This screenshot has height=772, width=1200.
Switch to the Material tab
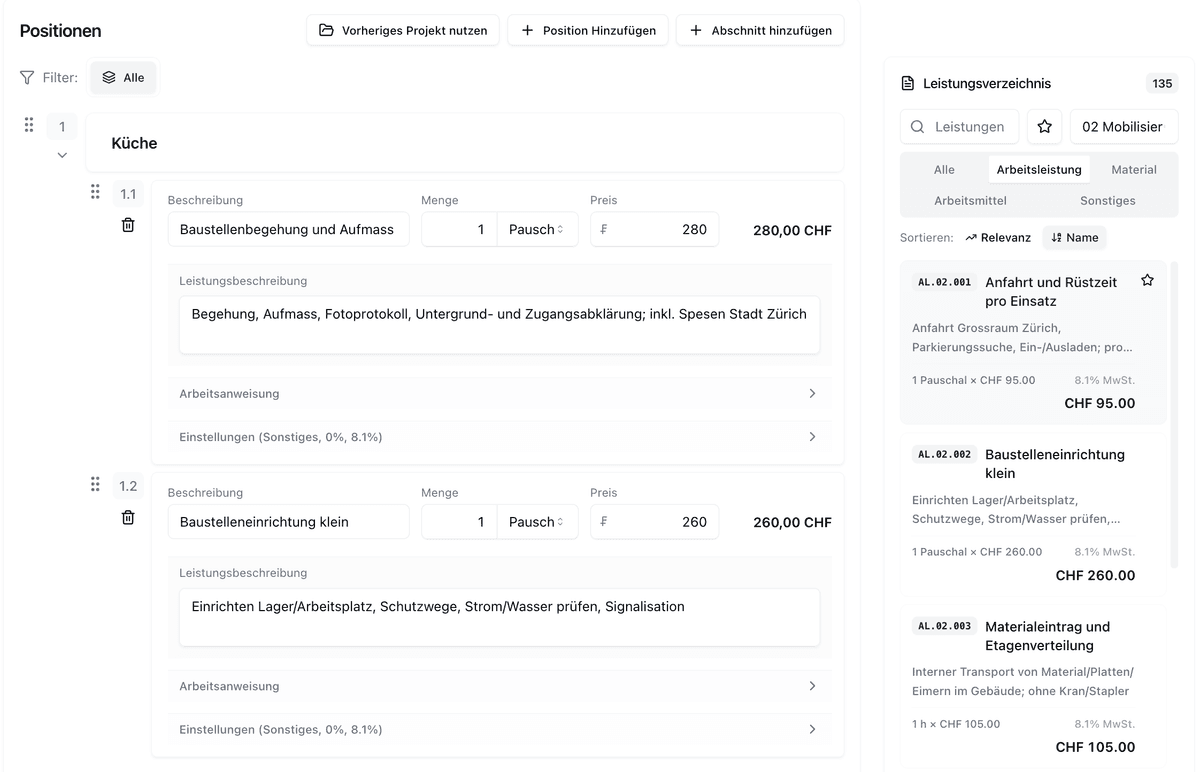(x=1134, y=169)
